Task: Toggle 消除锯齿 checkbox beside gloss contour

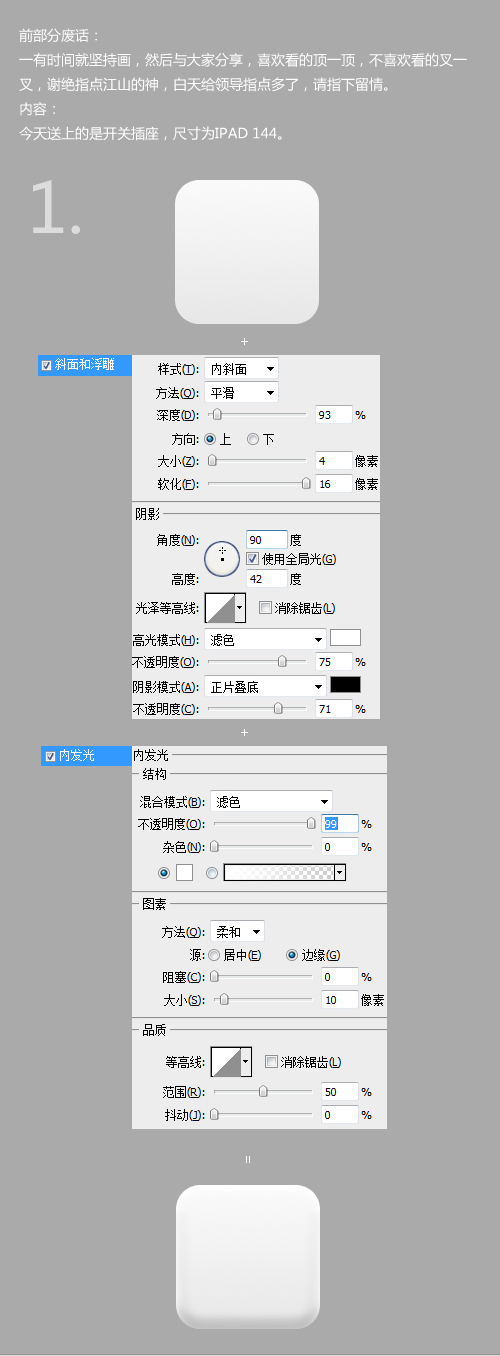Action: pos(265,607)
